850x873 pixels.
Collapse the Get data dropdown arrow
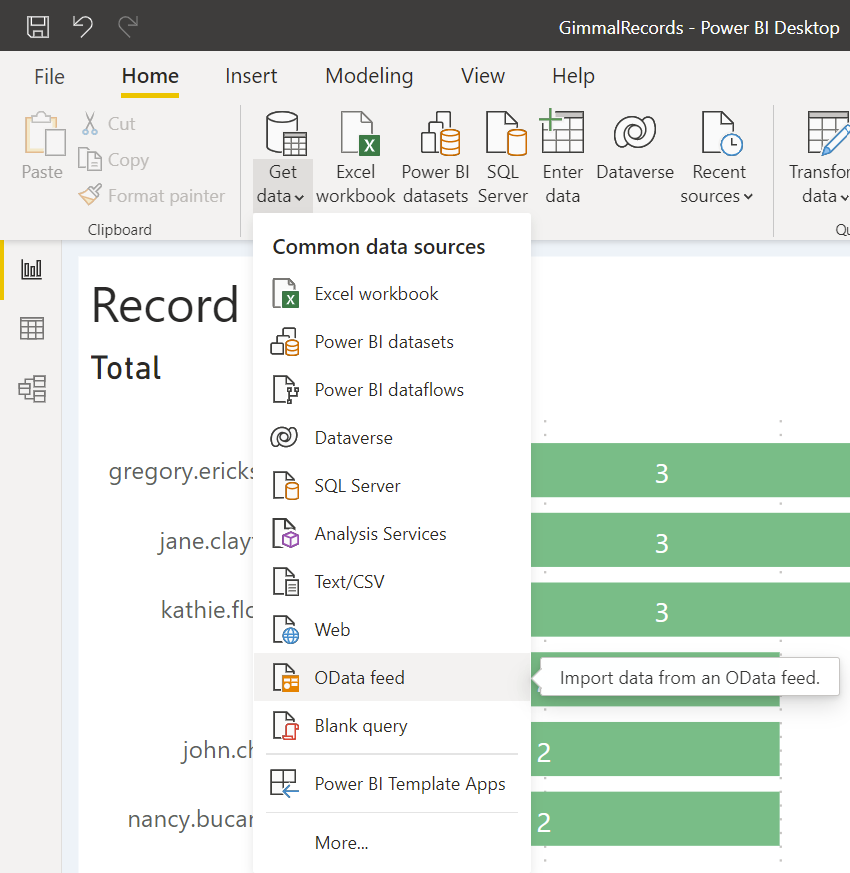click(x=299, y=197)
